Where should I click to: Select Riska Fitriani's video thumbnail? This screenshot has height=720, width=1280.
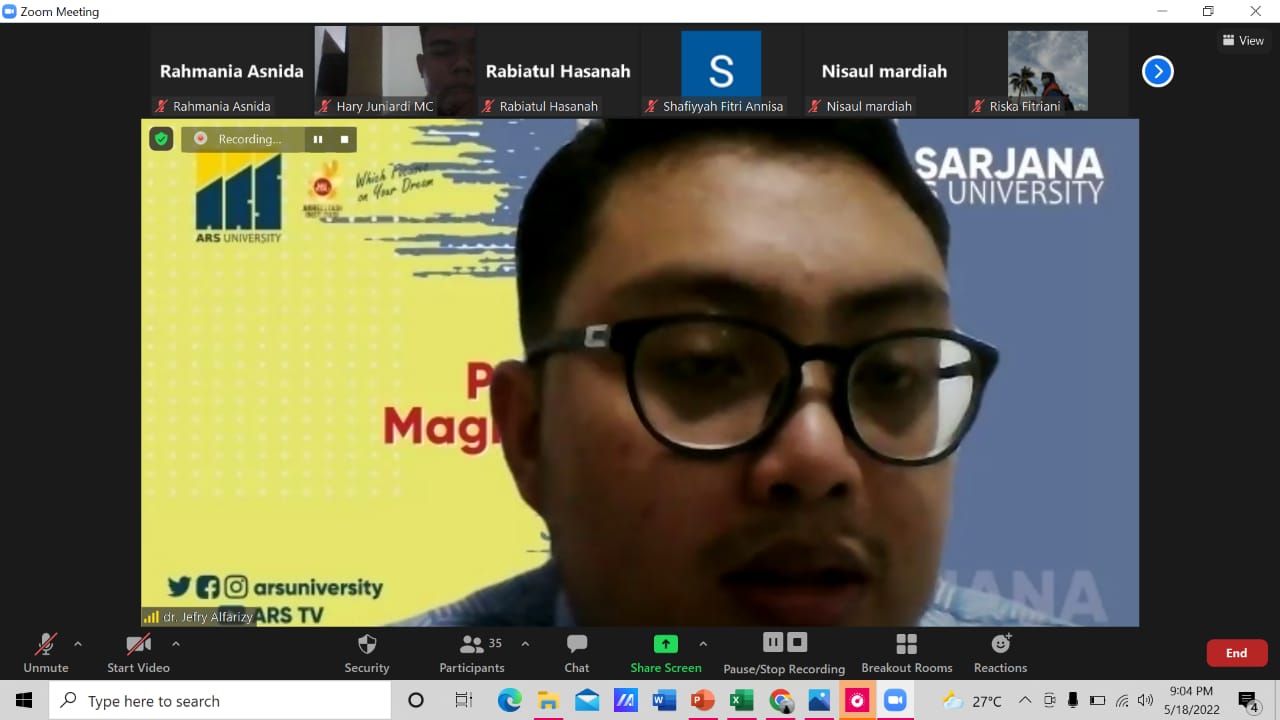click(1047, 71)
